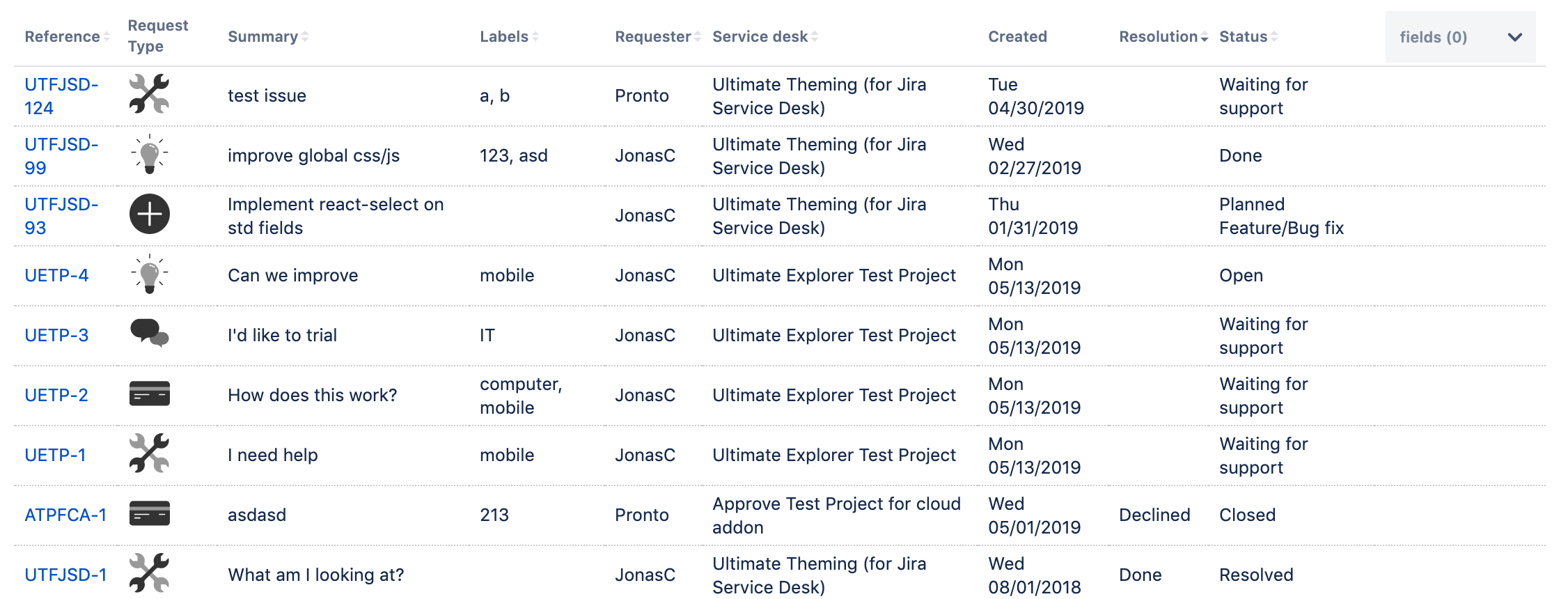Sort the table by Labels
The image size is (1568, 599).
[x=509, y=37]
